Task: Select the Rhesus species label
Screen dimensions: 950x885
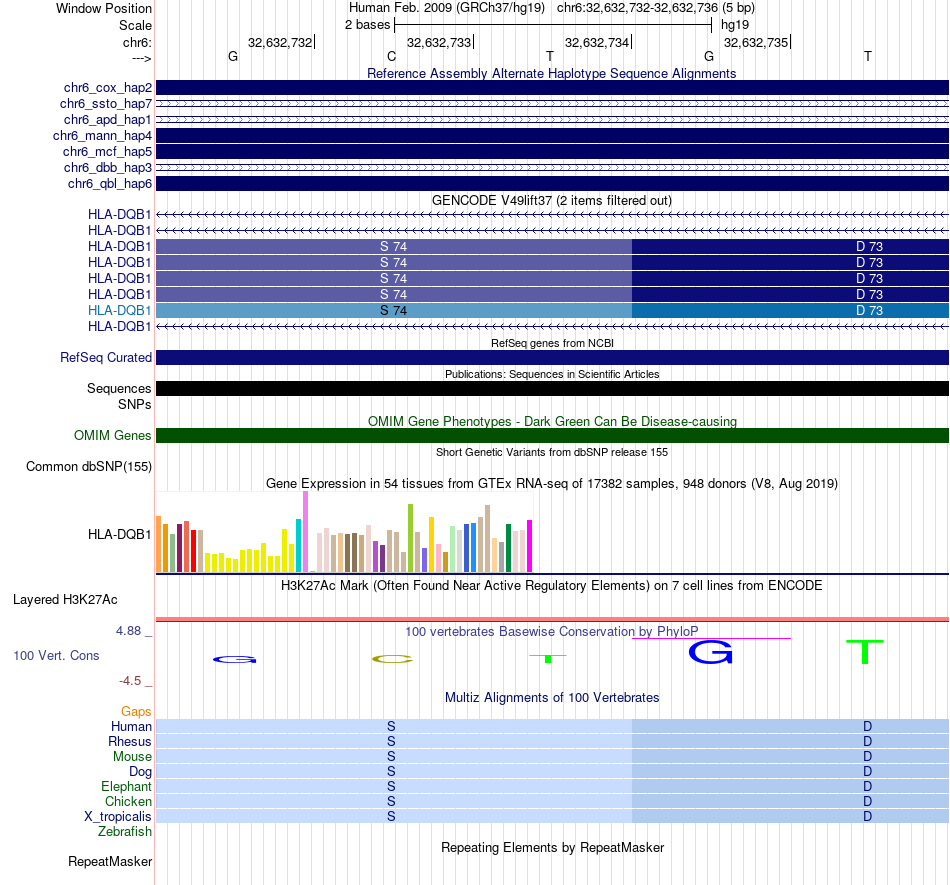Action: click(x=130, y=741)
